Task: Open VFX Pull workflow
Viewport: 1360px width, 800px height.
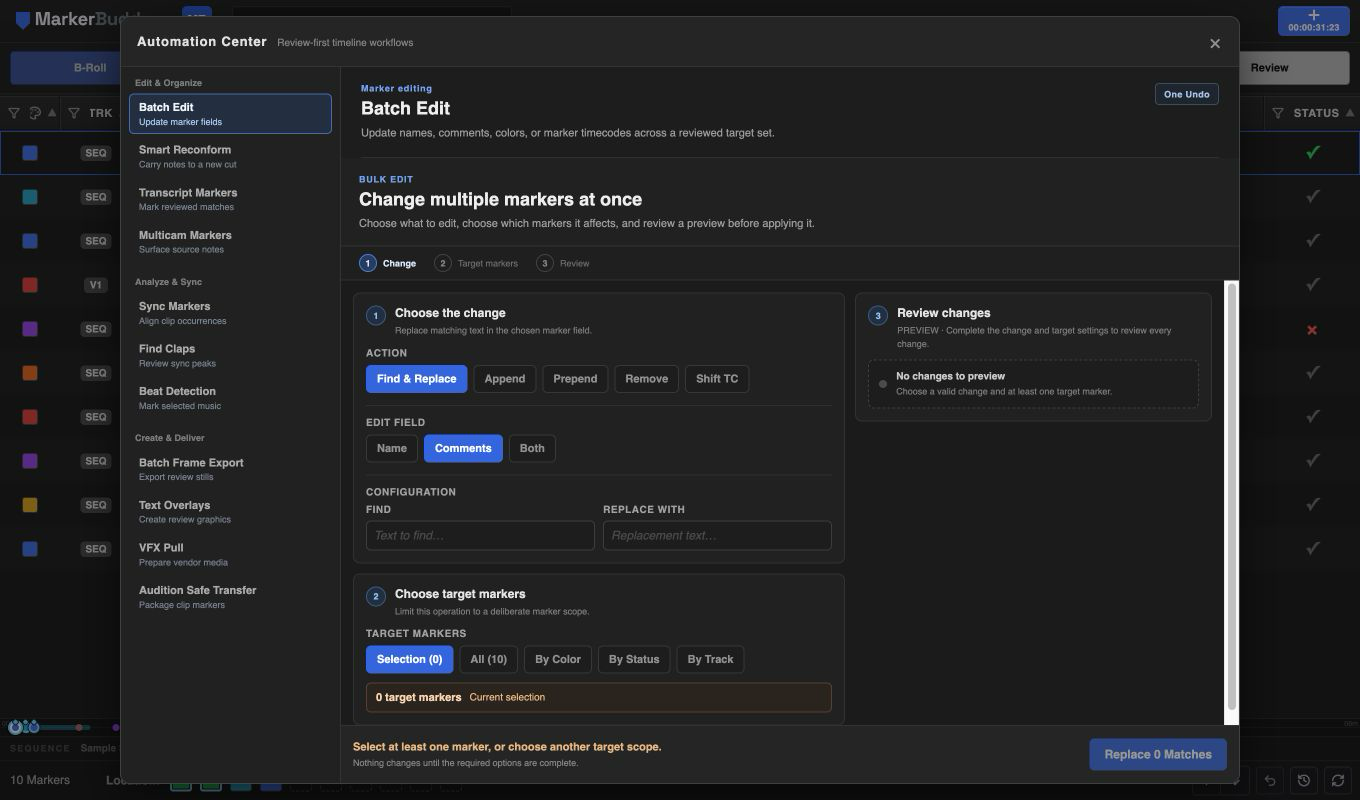Action: pyautogui.click(x=230, y=554)
